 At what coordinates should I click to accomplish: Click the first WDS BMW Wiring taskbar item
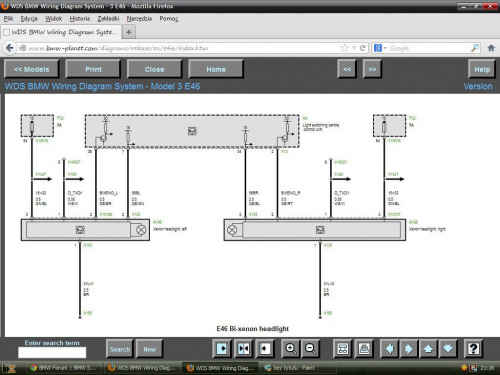[142, 368]
